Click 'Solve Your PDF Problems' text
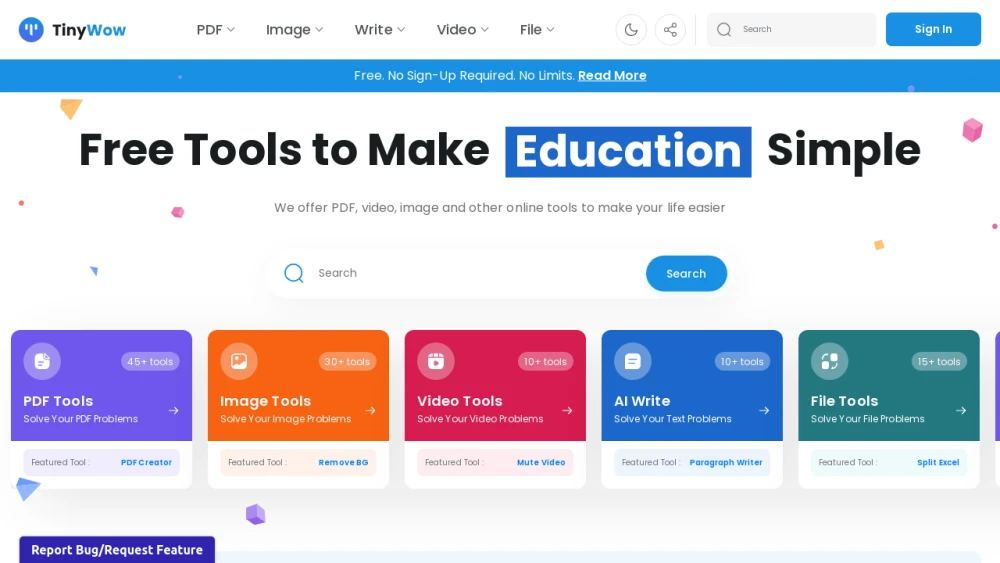The height and width of the screenshot is (563, 1000). point(80,419)
